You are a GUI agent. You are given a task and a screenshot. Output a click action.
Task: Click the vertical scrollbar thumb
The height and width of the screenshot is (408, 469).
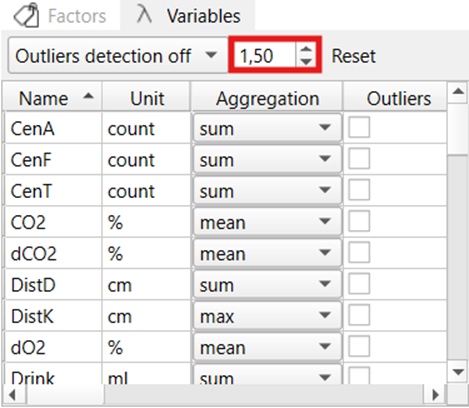pos(458,129)
